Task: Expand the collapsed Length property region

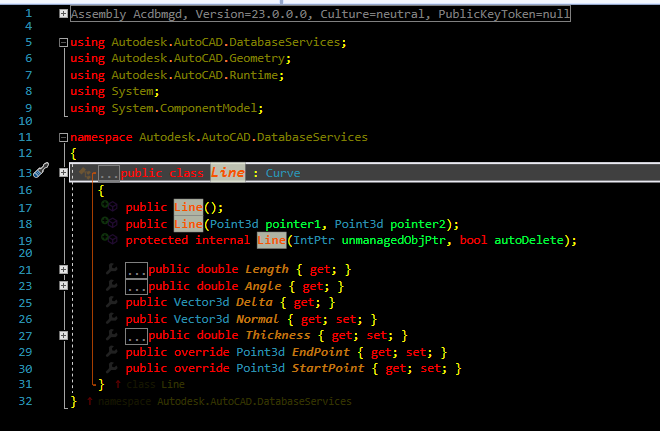Action: pyautogui.click(x=64, y=269)
